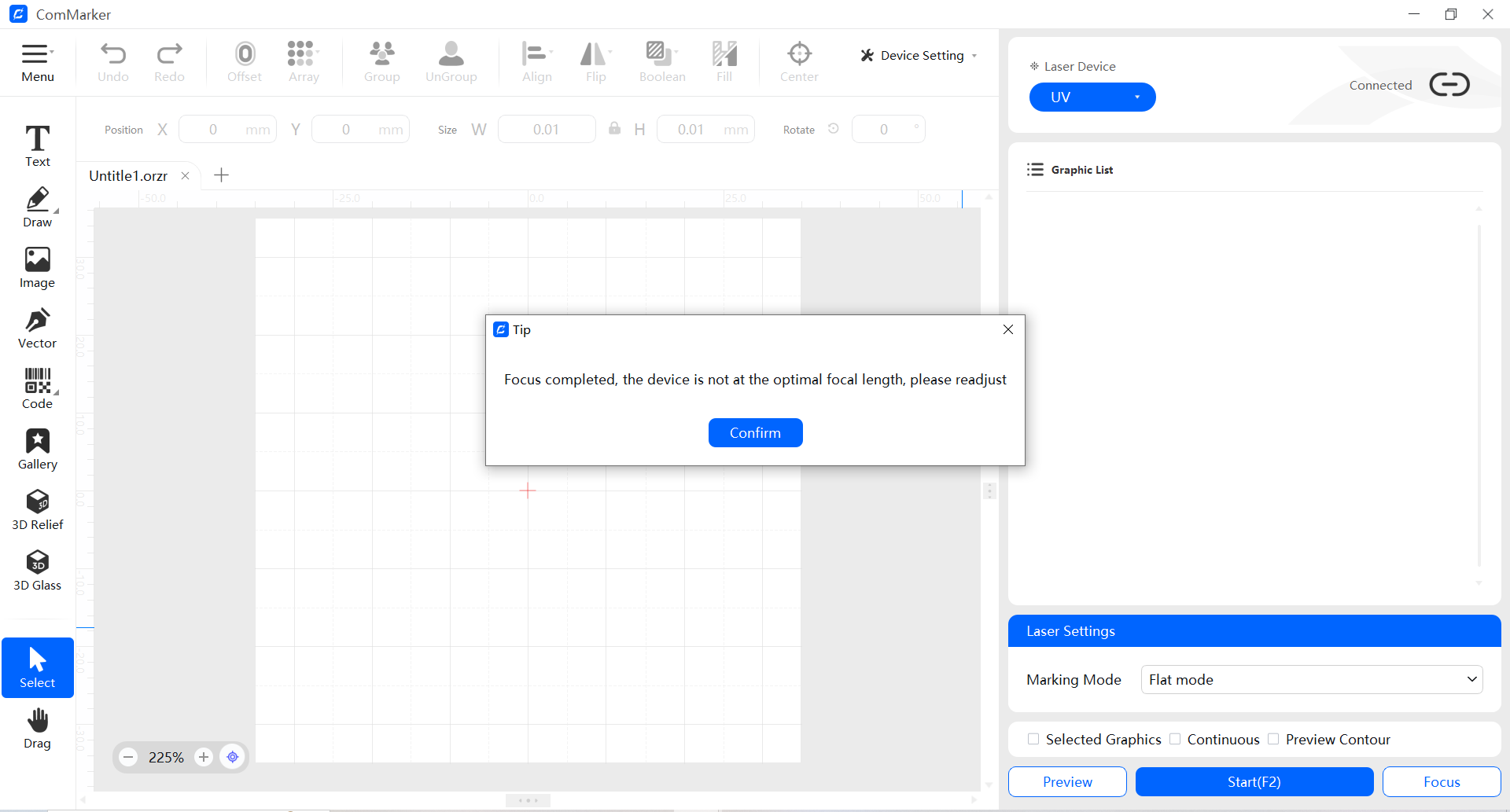Switch to the Untitle1.orzr tab
Screen dimensions: 1510x812
[x=128, y=175]
